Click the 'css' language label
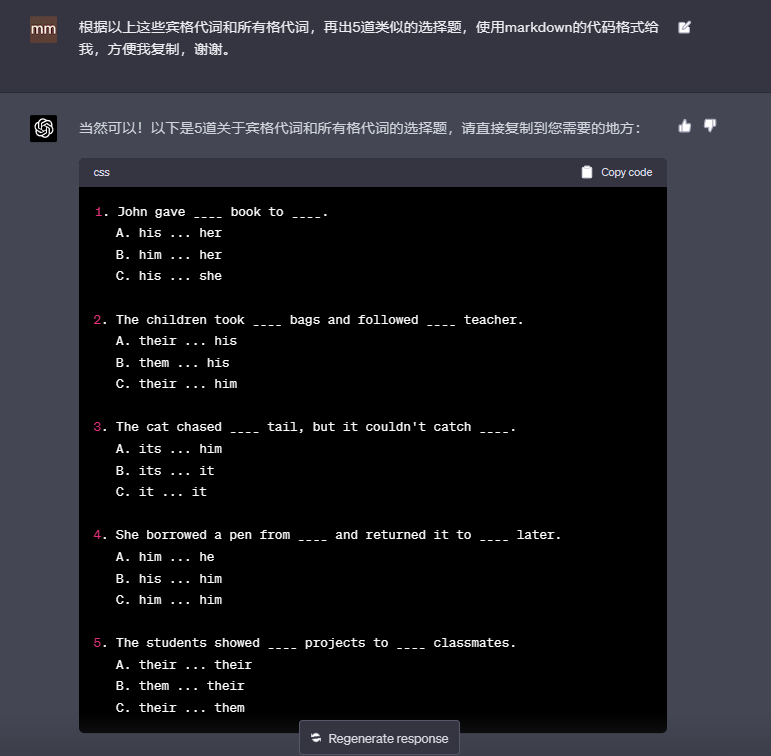Image resolution: width=771 pixels, height=756 pixels. [101, 173]
